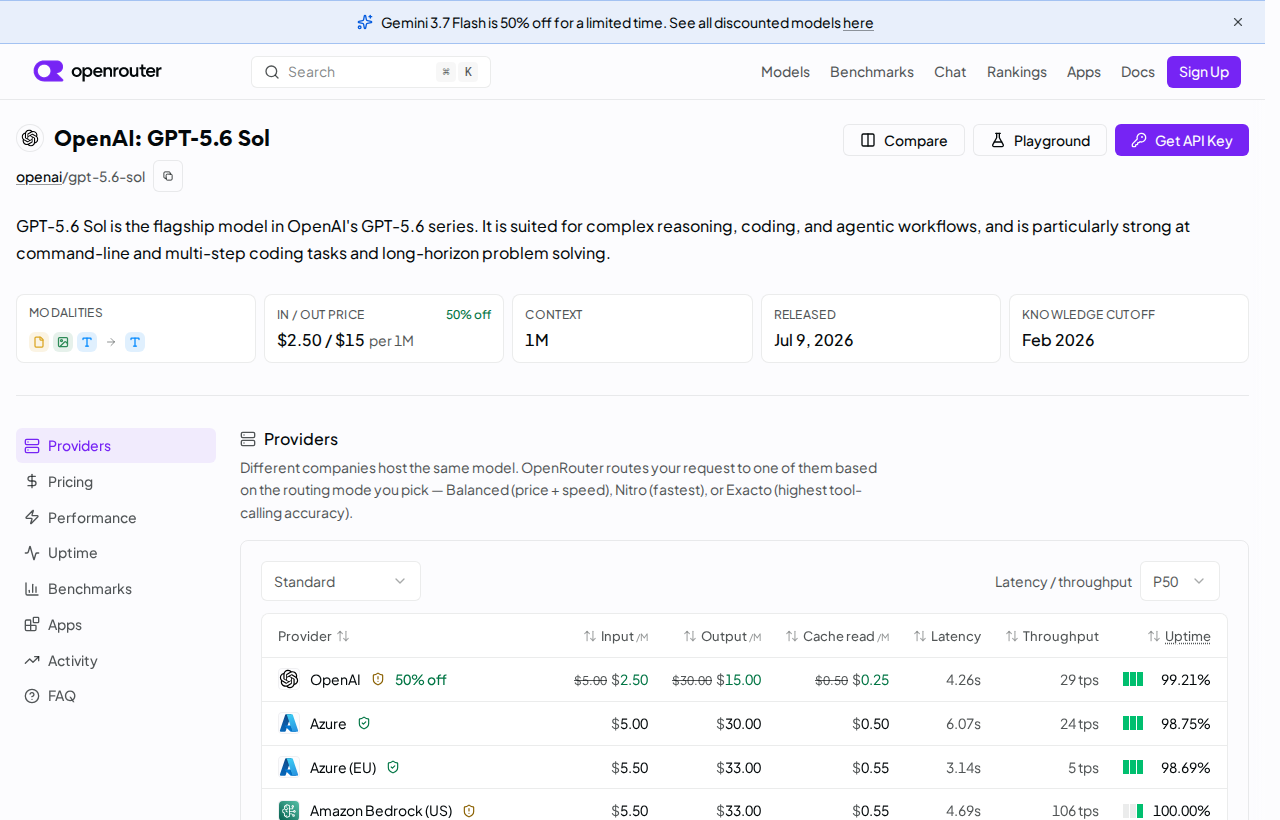Viewport: 1280px width, 820px height.
Task: Click the Azure (EU) provider logo
Action: tap(289, 767)
